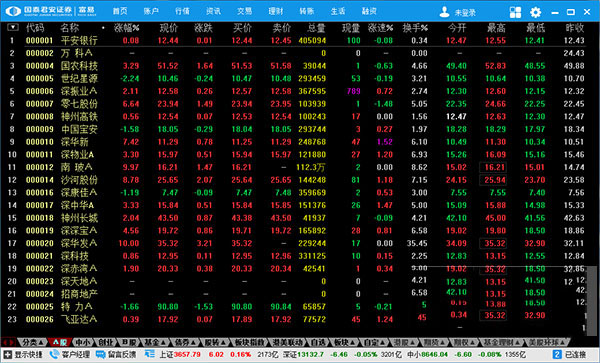
Task: Open the user account icon (未登录)
Action: pyautogui.click(x=444, y=12)
